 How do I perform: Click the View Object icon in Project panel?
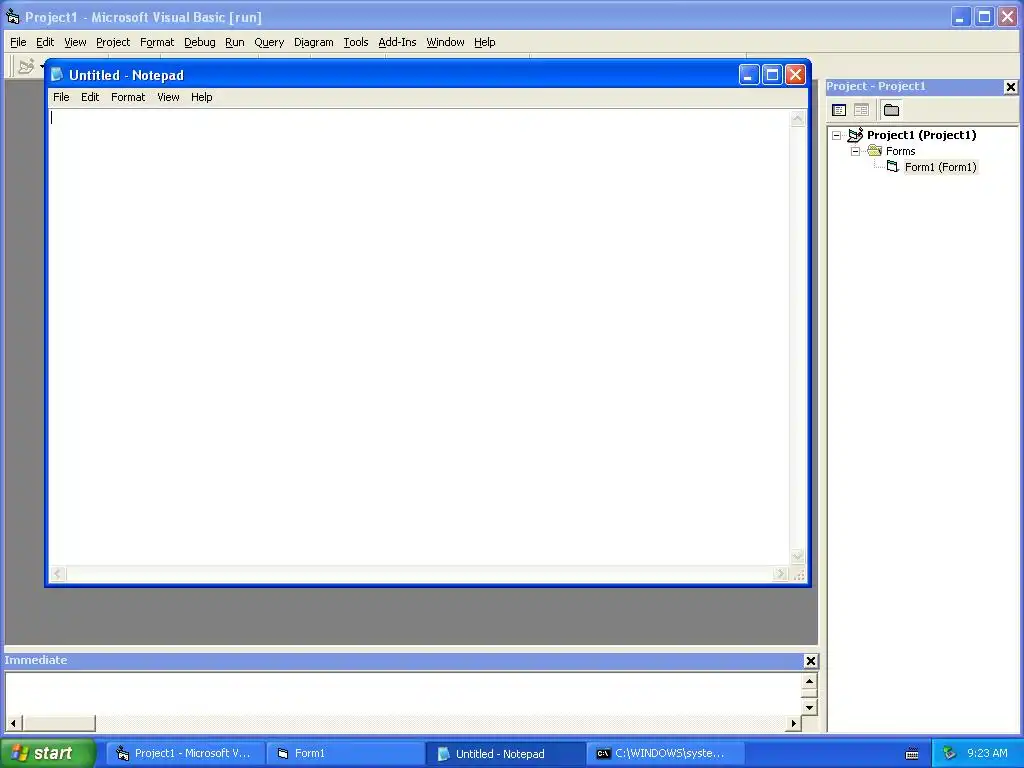tap(861, 110)
